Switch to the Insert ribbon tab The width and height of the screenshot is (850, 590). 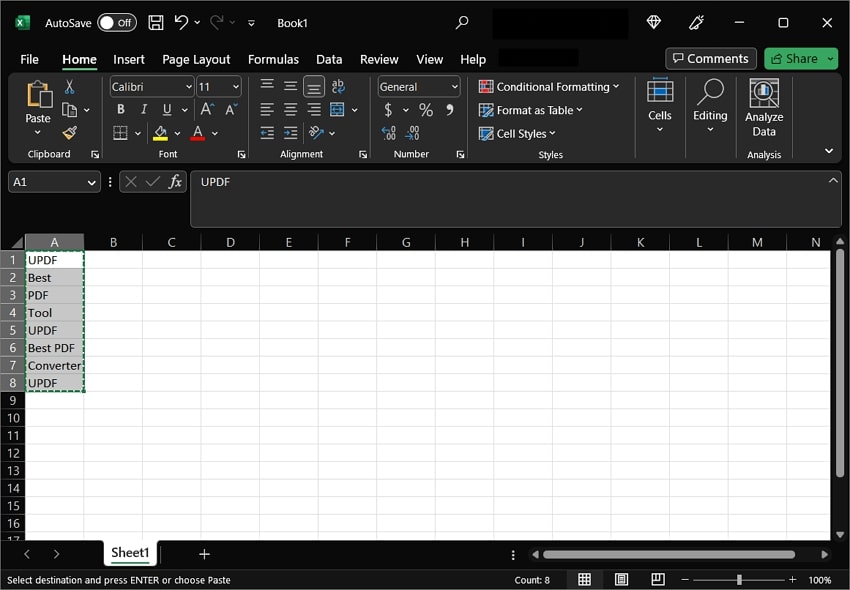point(129,59)
